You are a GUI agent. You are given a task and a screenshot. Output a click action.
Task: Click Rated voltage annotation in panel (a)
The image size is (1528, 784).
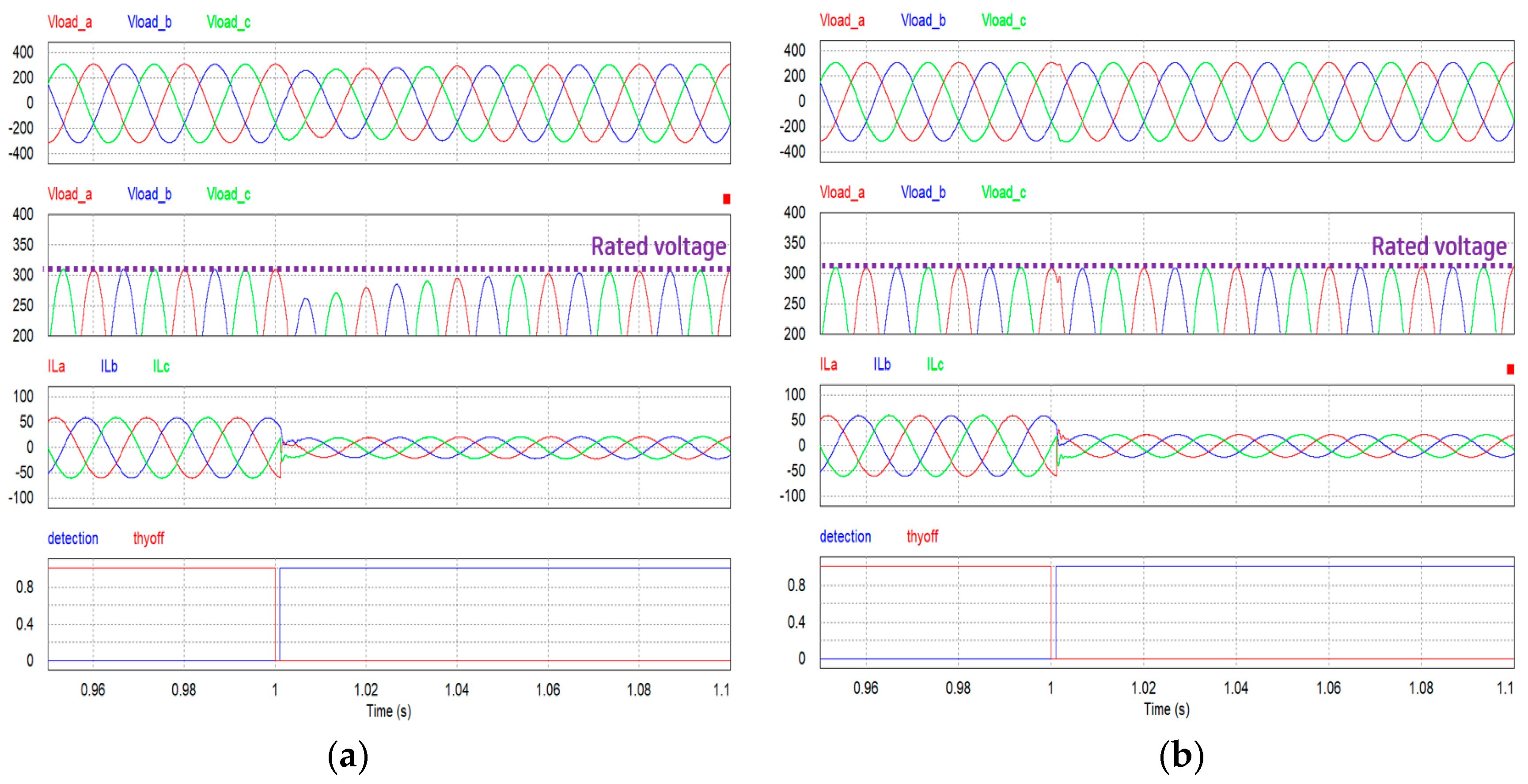point(658,247)
